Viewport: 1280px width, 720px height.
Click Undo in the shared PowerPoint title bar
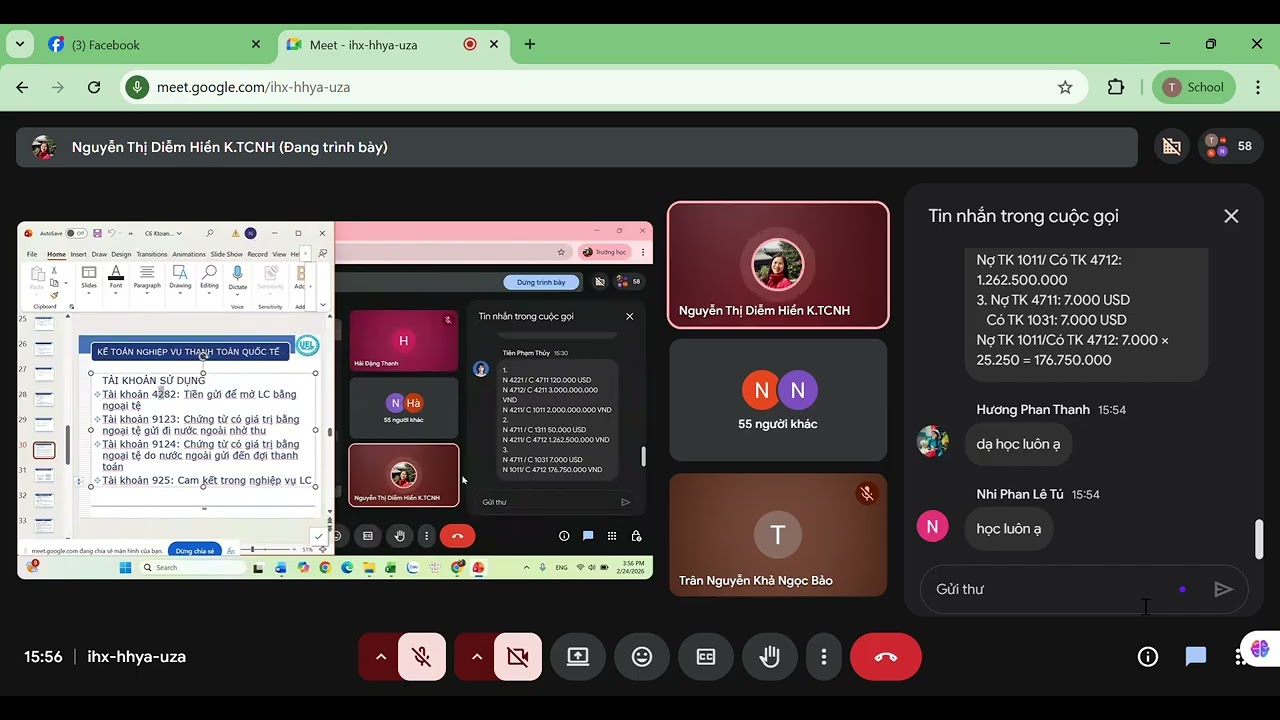tap(112, 233)
